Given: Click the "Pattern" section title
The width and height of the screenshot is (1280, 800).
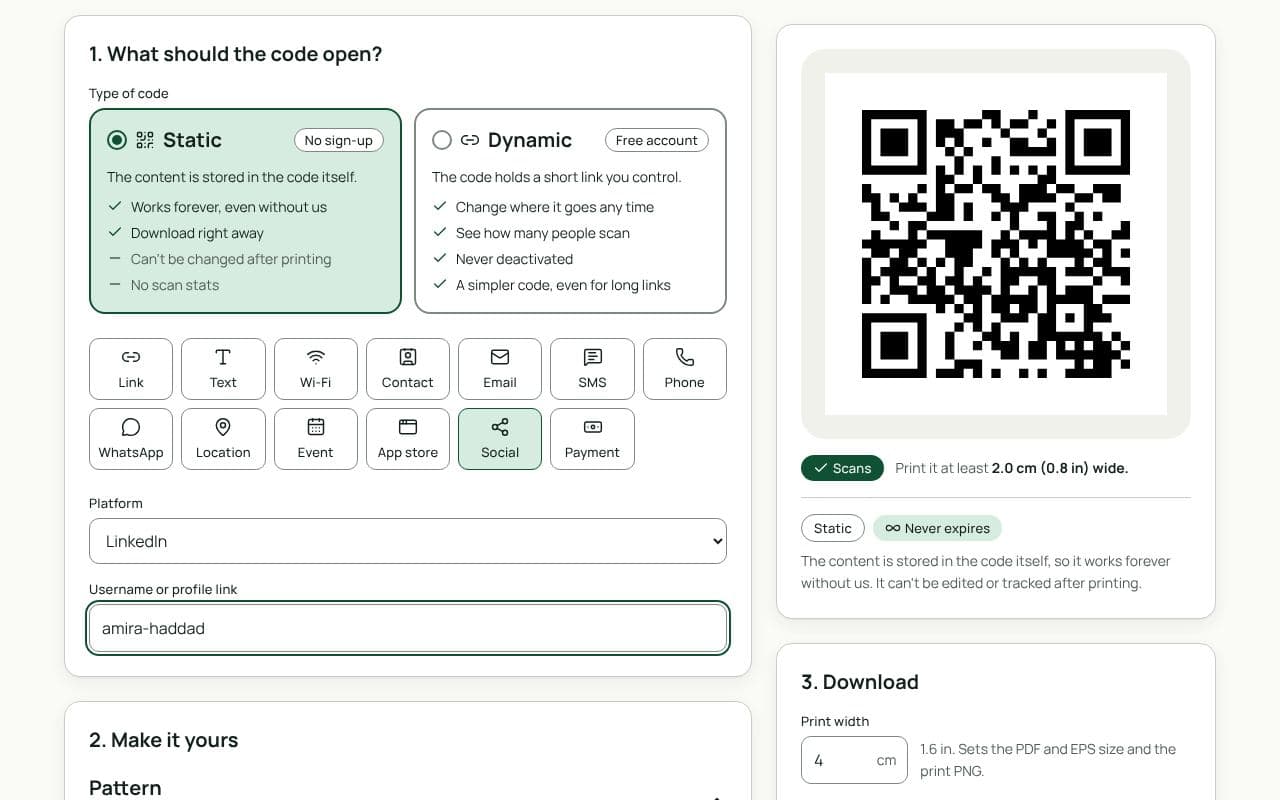Looking at the screenshot, I should point(125,788).
